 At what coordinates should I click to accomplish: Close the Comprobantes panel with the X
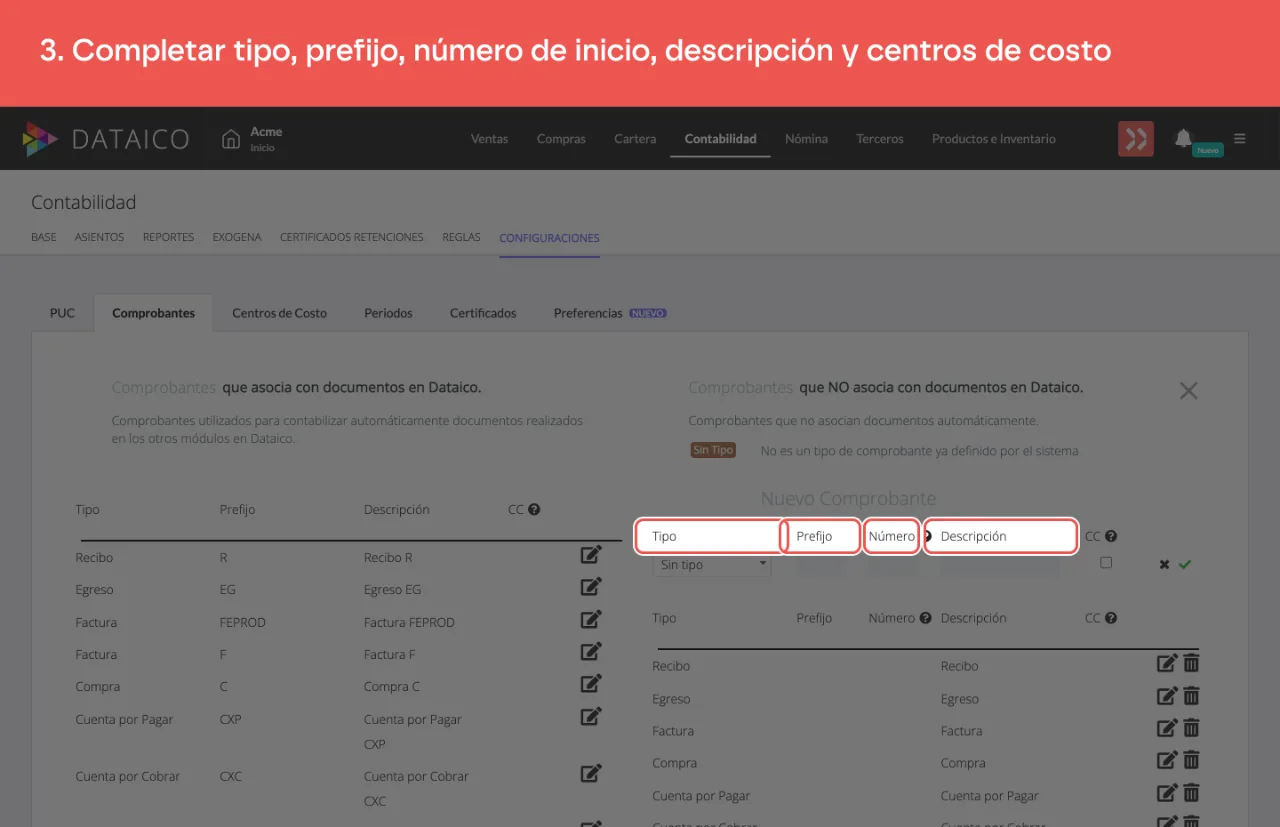[1188, 391]
